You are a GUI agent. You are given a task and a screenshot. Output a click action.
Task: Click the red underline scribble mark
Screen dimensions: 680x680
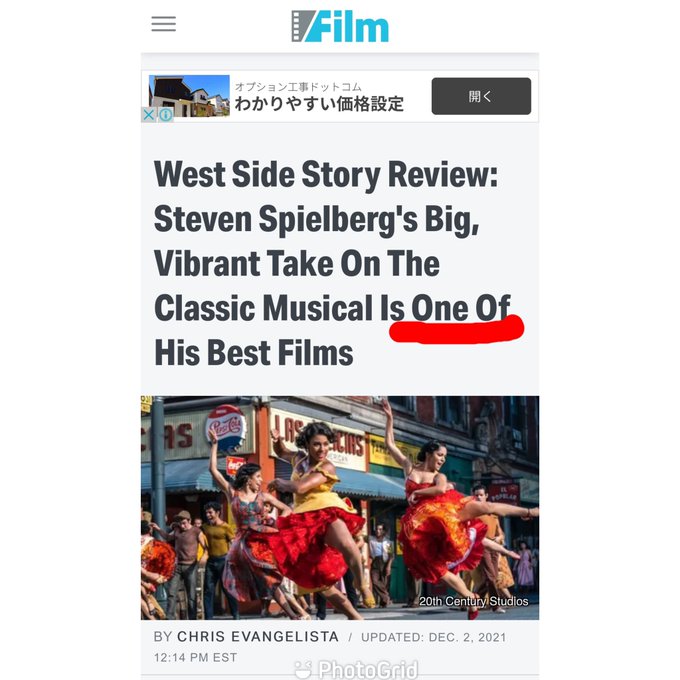tap(457, 329)
